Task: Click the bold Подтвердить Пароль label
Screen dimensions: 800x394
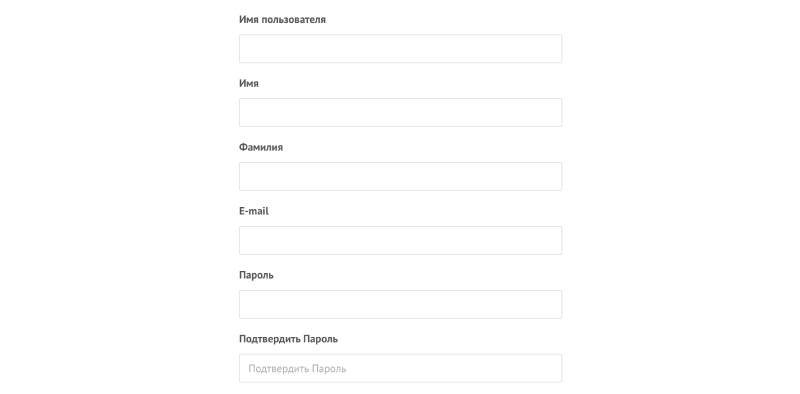Action: pyautogui.click(x=288, y=339)
